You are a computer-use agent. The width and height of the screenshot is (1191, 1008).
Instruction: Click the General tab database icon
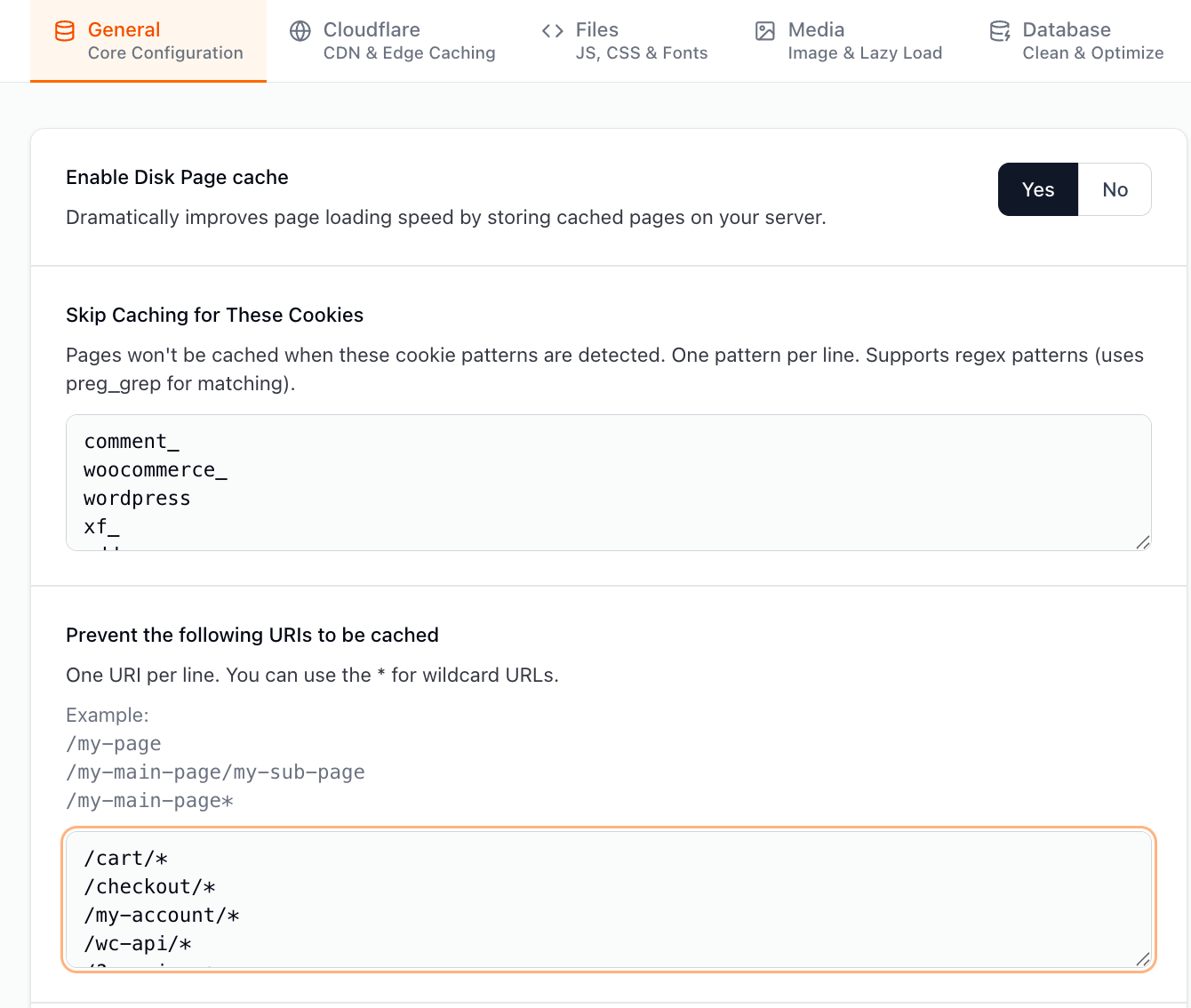65,31
